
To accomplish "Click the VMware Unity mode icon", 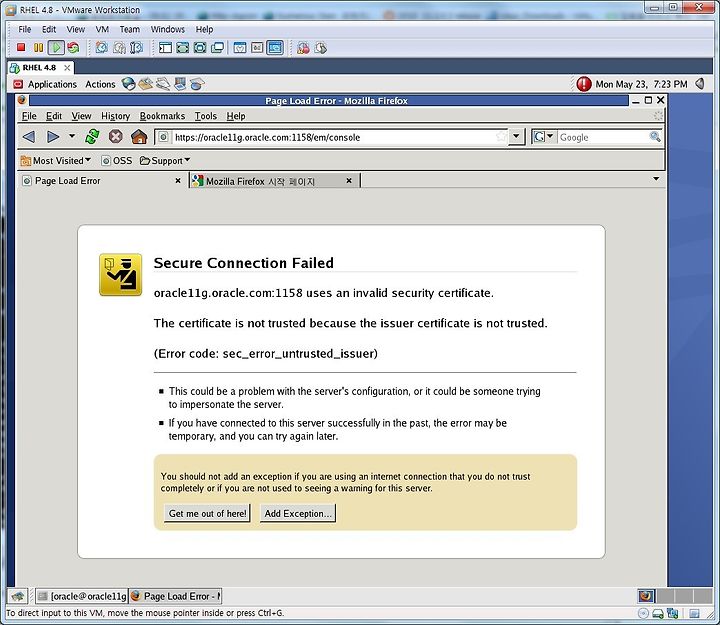I will pyautogui.click(x=217, y=47).
